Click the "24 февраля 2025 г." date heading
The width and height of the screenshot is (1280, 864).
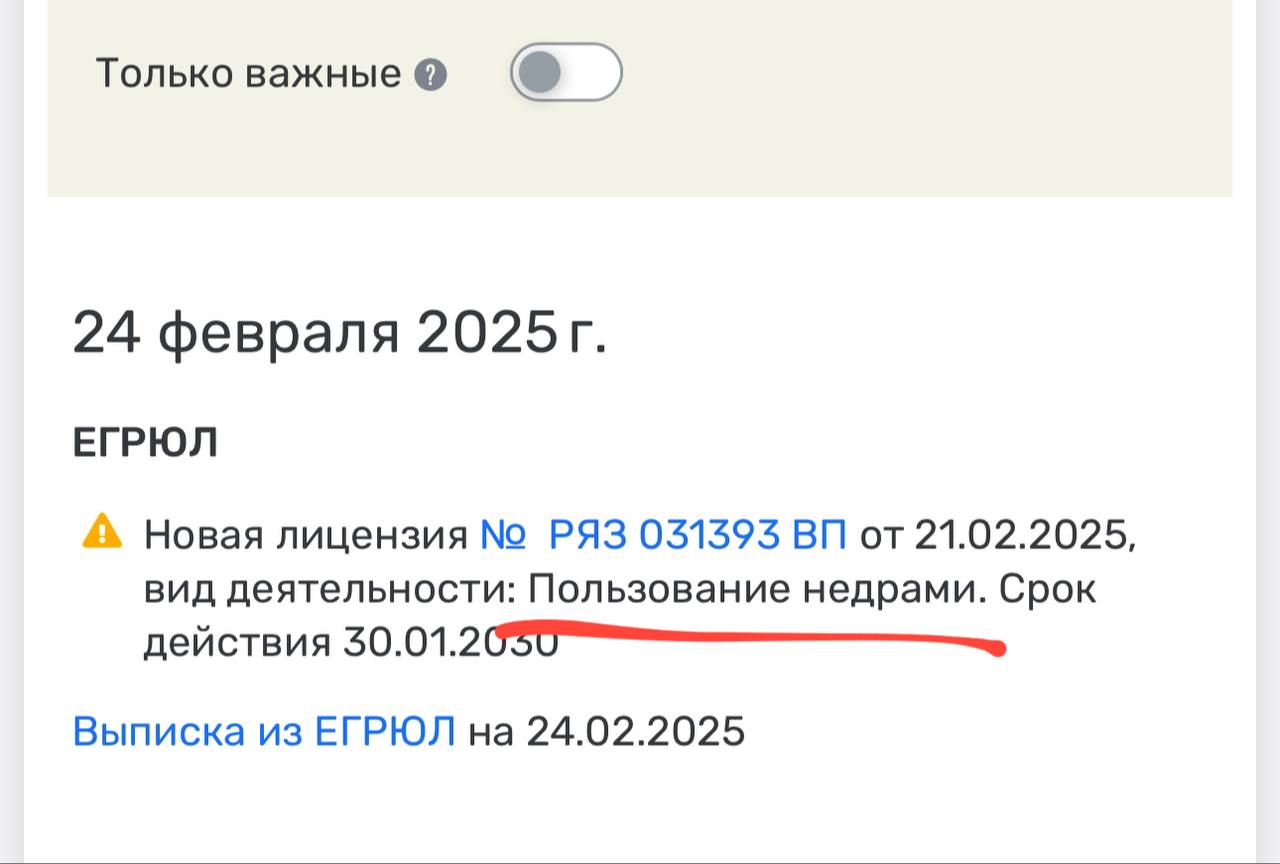click(x=339, y=333)
